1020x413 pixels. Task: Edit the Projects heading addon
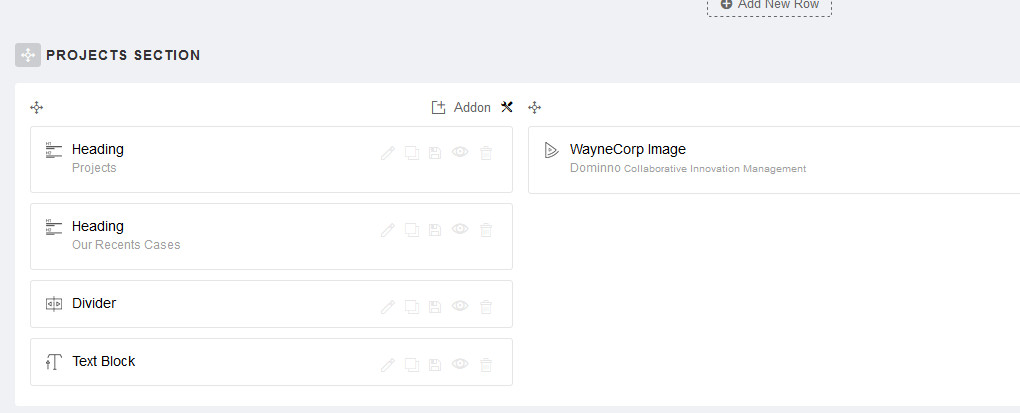[x=388, y=153]
